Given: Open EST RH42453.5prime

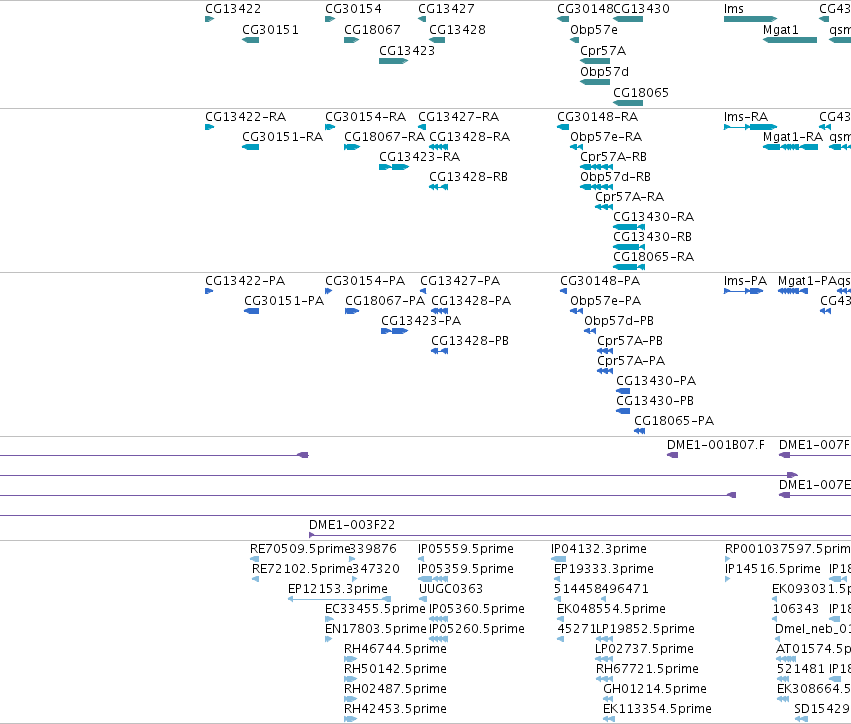Looking at the screenshot, I should (351, 719).
